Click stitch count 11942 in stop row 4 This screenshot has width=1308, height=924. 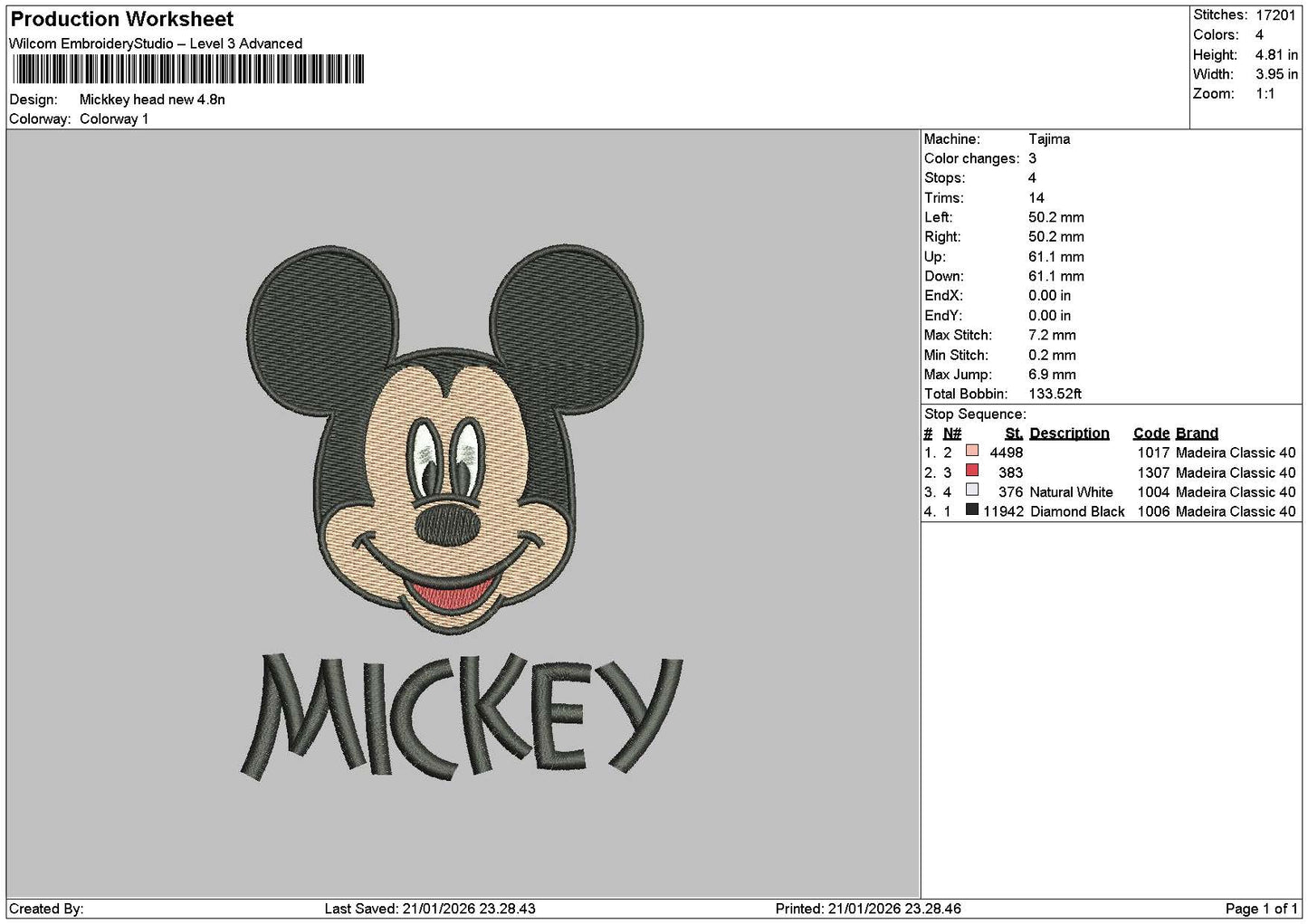(x=1004, y=512)
